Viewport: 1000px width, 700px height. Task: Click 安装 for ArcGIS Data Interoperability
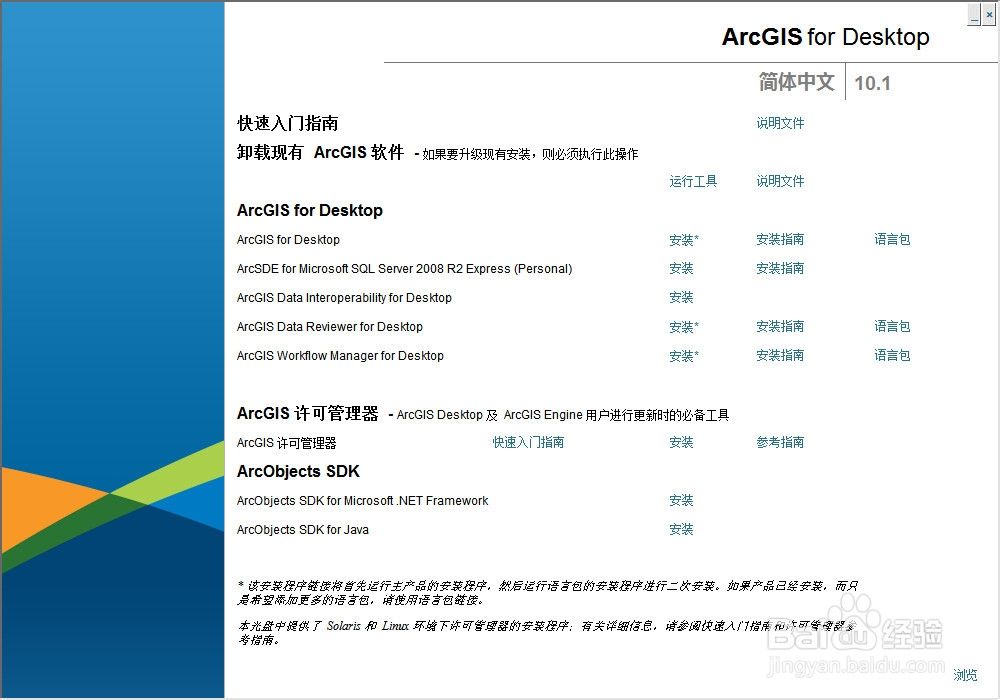coord(681,297)
